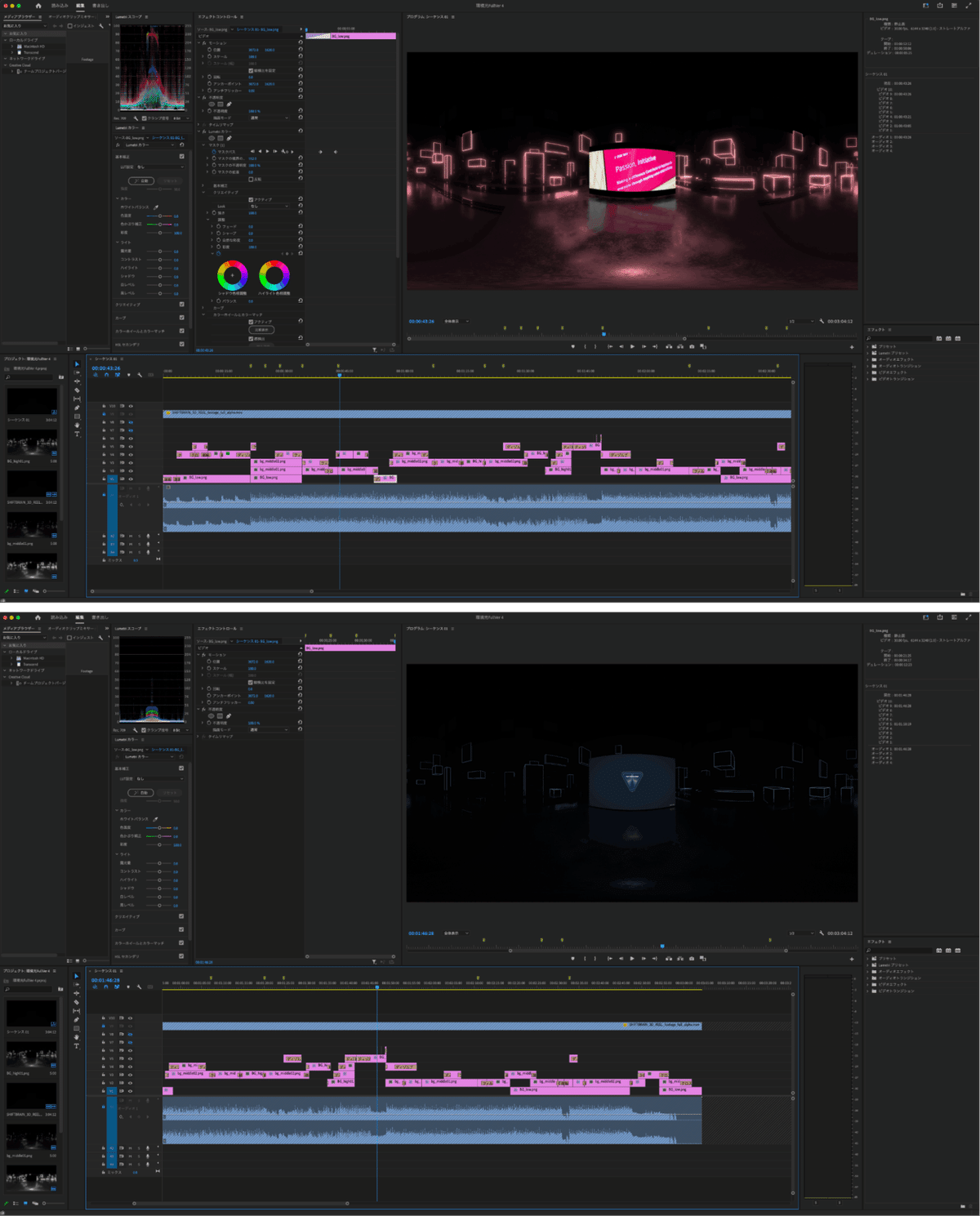Hide track V10 with eye toggle, upper timeline

[x=131, y=406]
